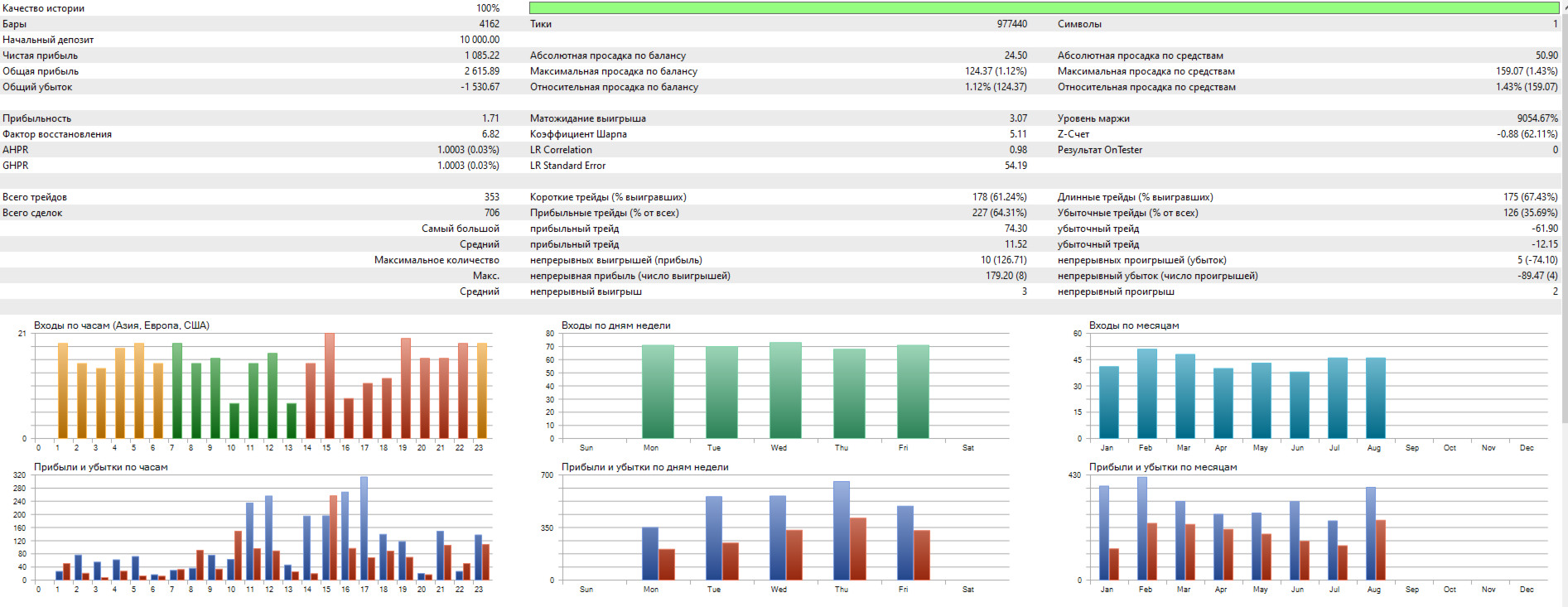1568x607 pixels.
Task: Select the Z-score value '-0.88 (62.11%)'
Action: (x=1527, y=134)
